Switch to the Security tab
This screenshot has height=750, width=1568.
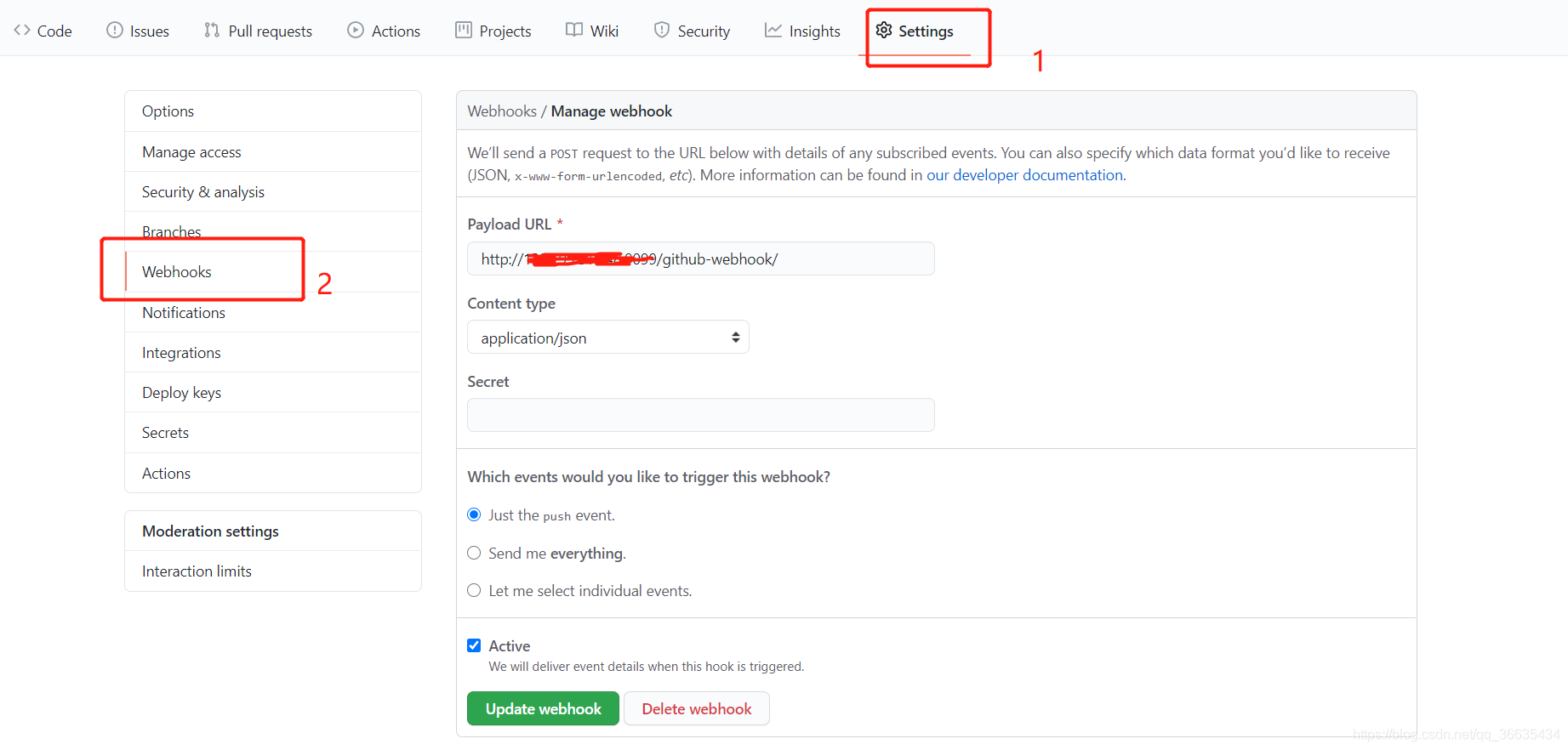coord(693,31)
